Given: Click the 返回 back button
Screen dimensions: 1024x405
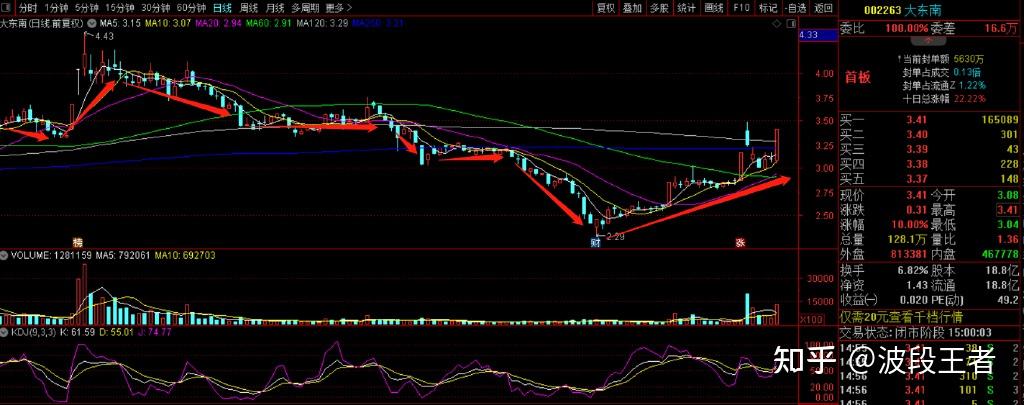Looking at the screenshot, I should 823,7.
